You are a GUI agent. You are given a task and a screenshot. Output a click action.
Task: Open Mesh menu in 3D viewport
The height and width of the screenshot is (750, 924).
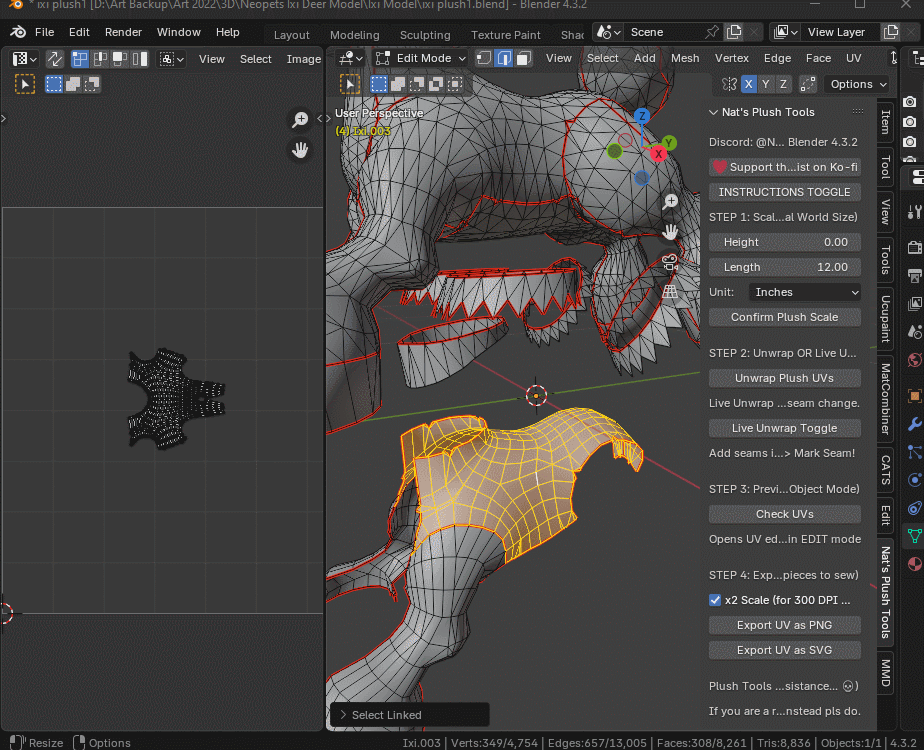pos(685,58)
